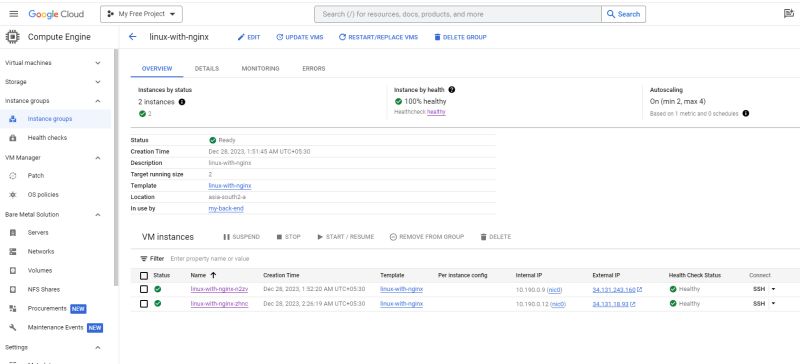This screenshot has height=364, width=800.
Task: Open the my-back-end link
Action: point(226,209)
